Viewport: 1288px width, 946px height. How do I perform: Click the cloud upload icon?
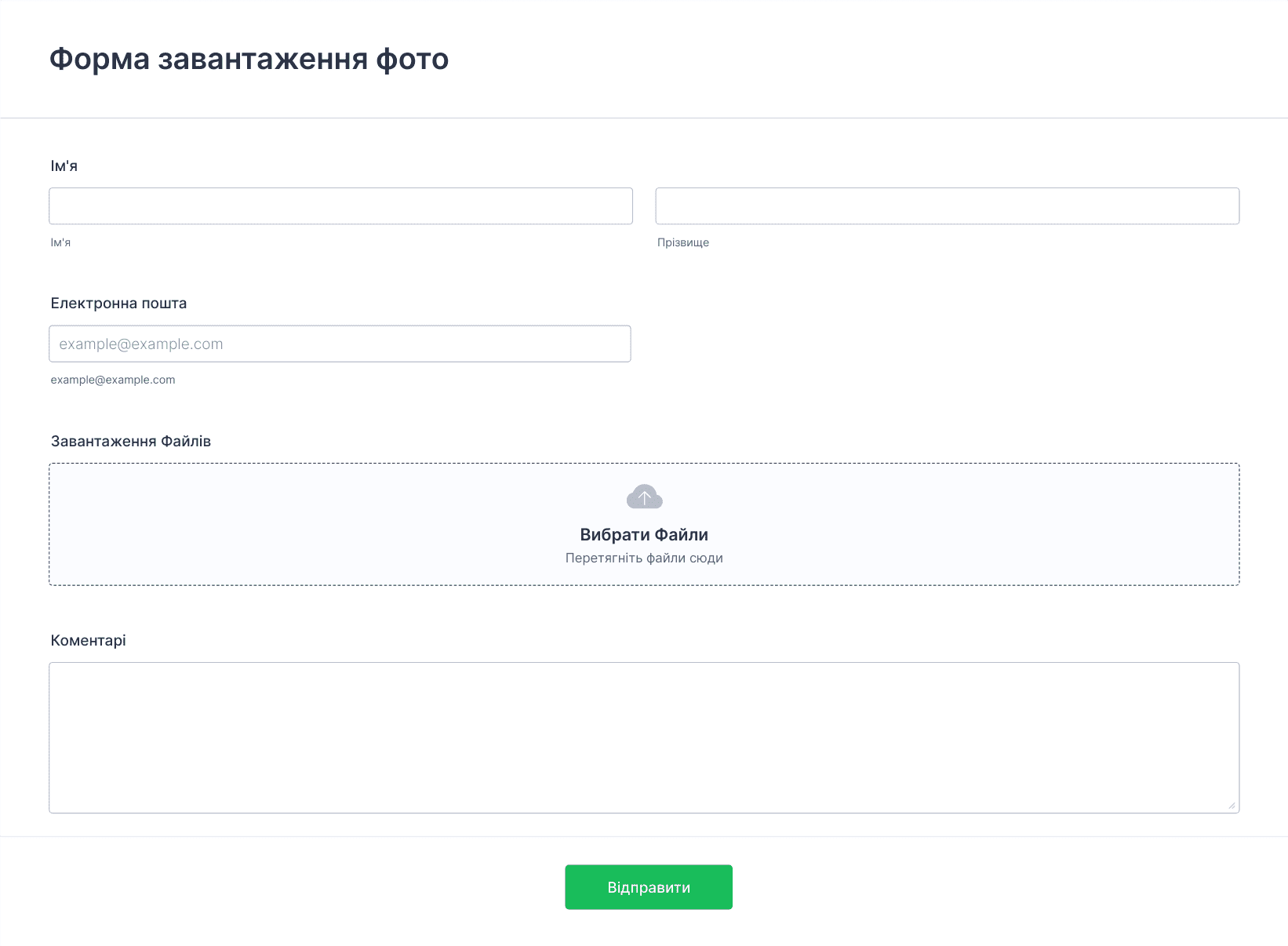pyautogui.click(x=644, y=497)
